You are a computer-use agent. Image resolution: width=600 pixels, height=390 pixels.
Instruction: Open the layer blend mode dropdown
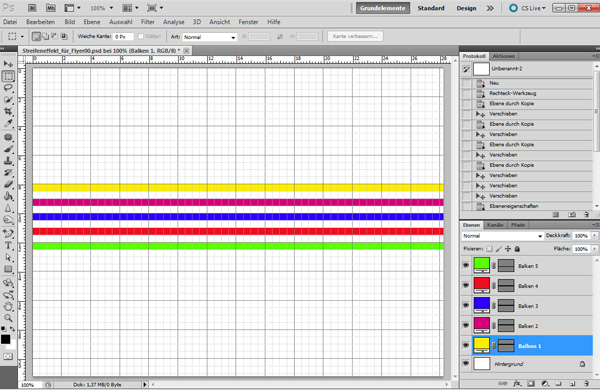[x=502, y=236]
